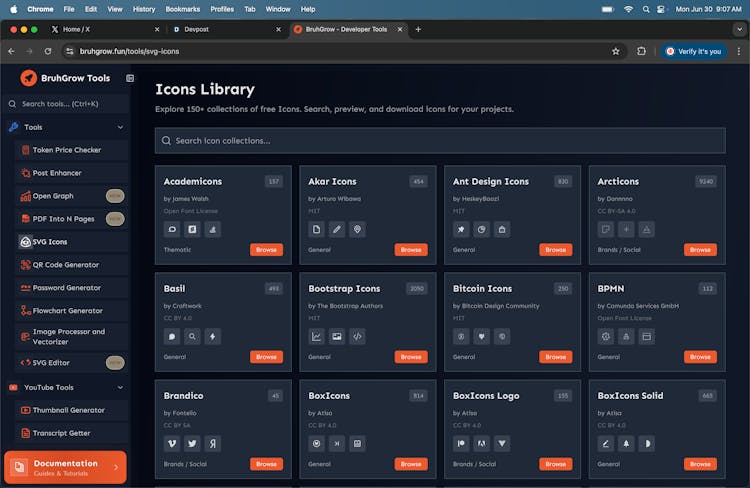Collapse the Tools section in sidebar
This screenshot has width=750, height=488.
coord(120,127)
